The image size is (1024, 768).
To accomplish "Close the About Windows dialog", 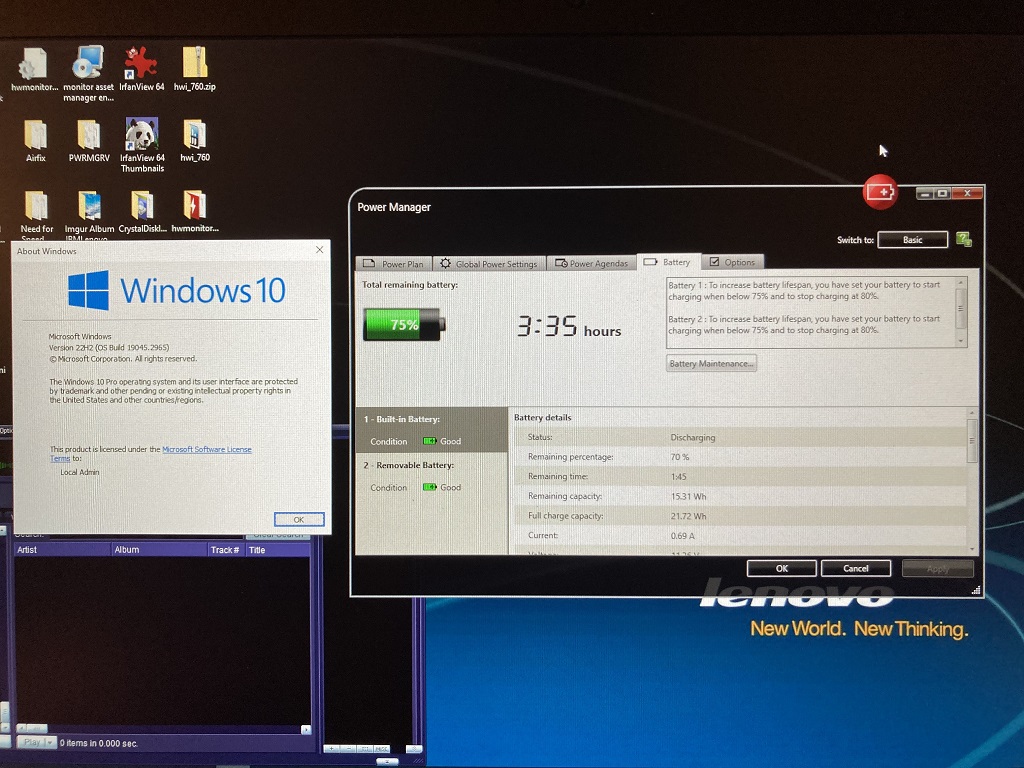I will pyautogui.click(x=319, y=249).
